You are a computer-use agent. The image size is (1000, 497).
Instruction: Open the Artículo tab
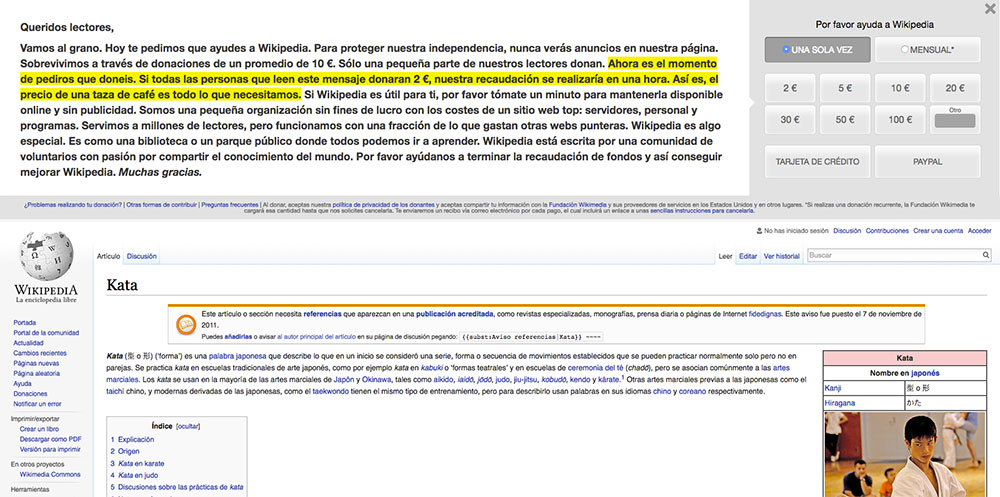(108, 256)
